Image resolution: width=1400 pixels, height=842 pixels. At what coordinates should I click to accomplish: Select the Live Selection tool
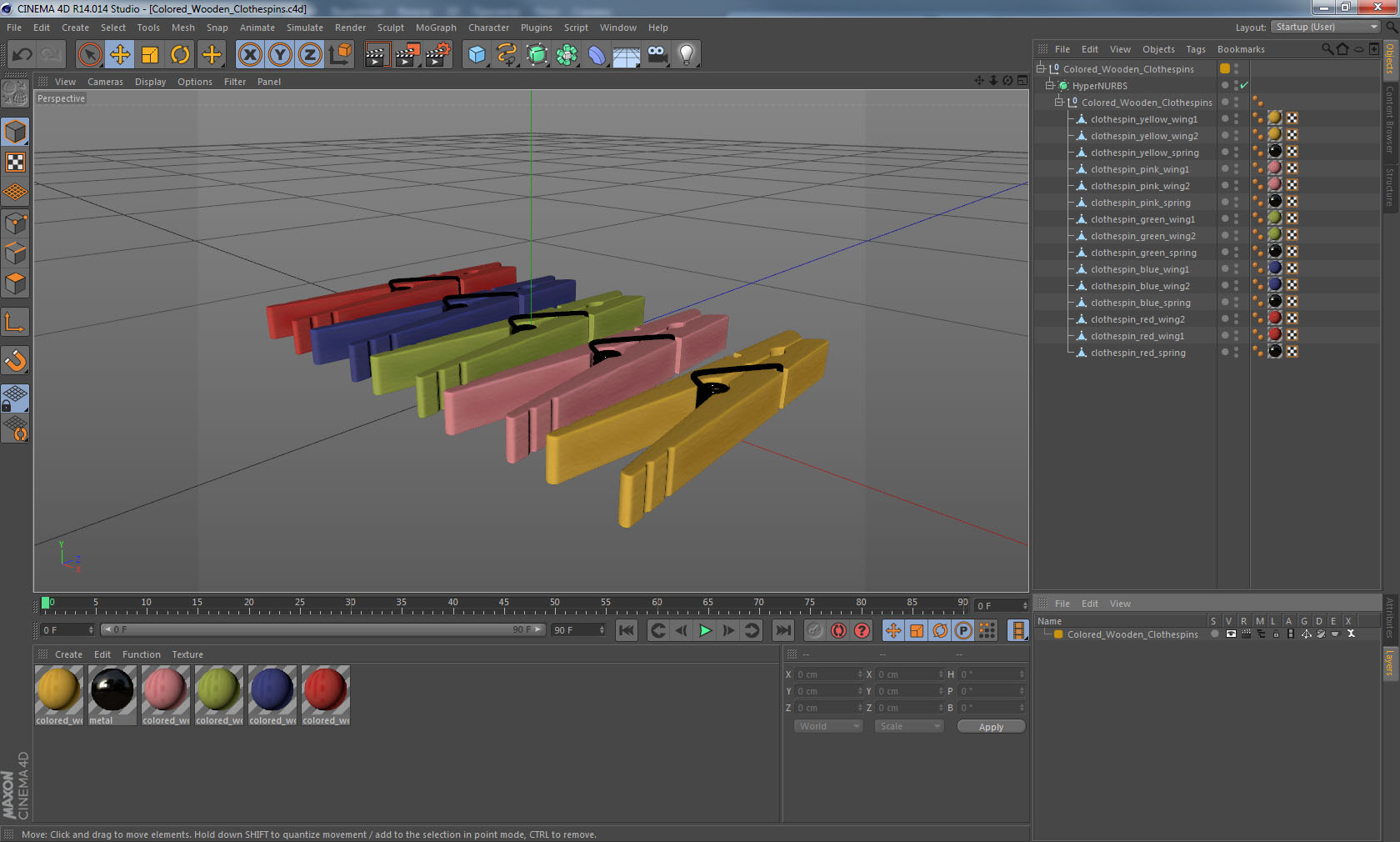(89, 55)
